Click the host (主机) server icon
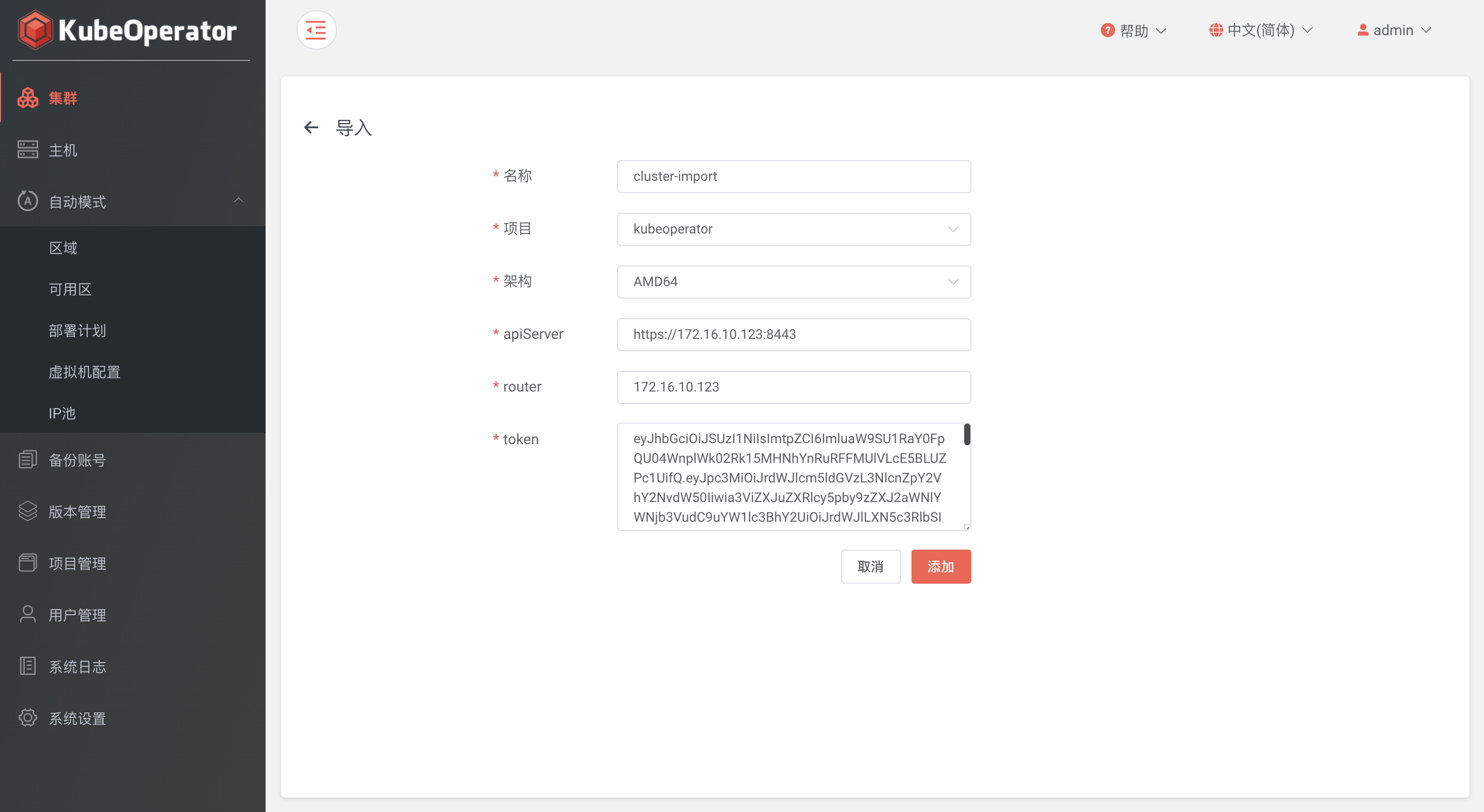 click(28, 150)
